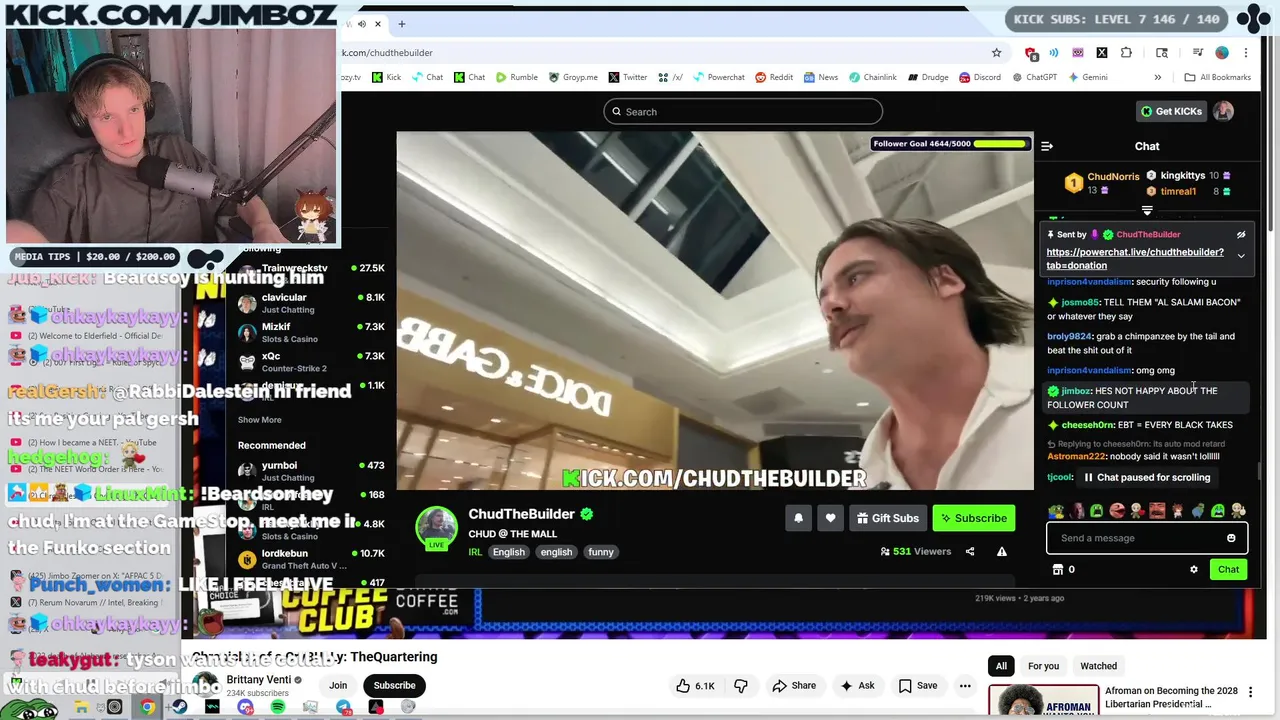Open the ChatGPT bookmark
Viewport: 1280px width, 720px height.
tap(1034, 77)
